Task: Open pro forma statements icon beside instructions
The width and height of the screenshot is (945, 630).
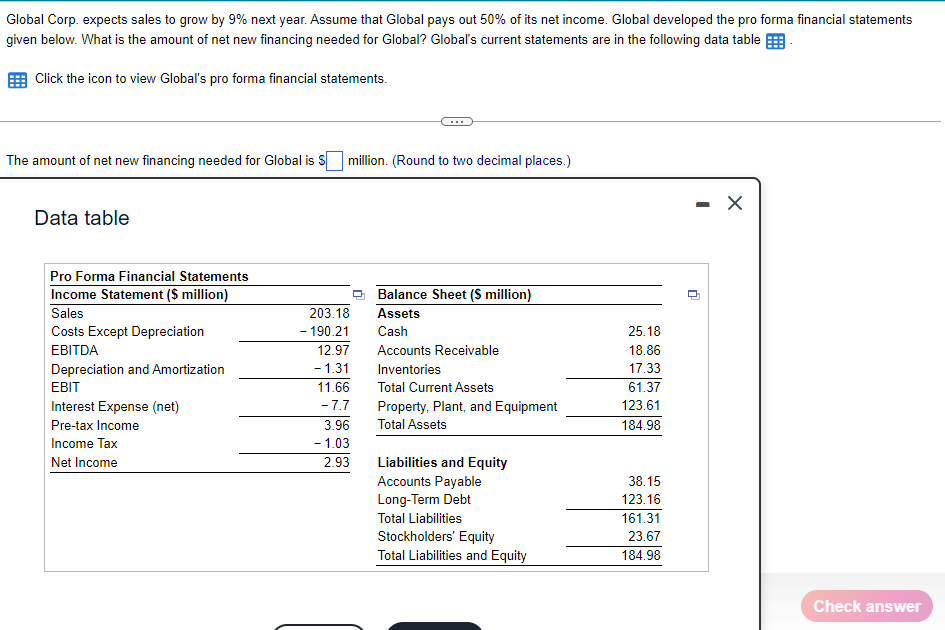Action: (17, 80)
